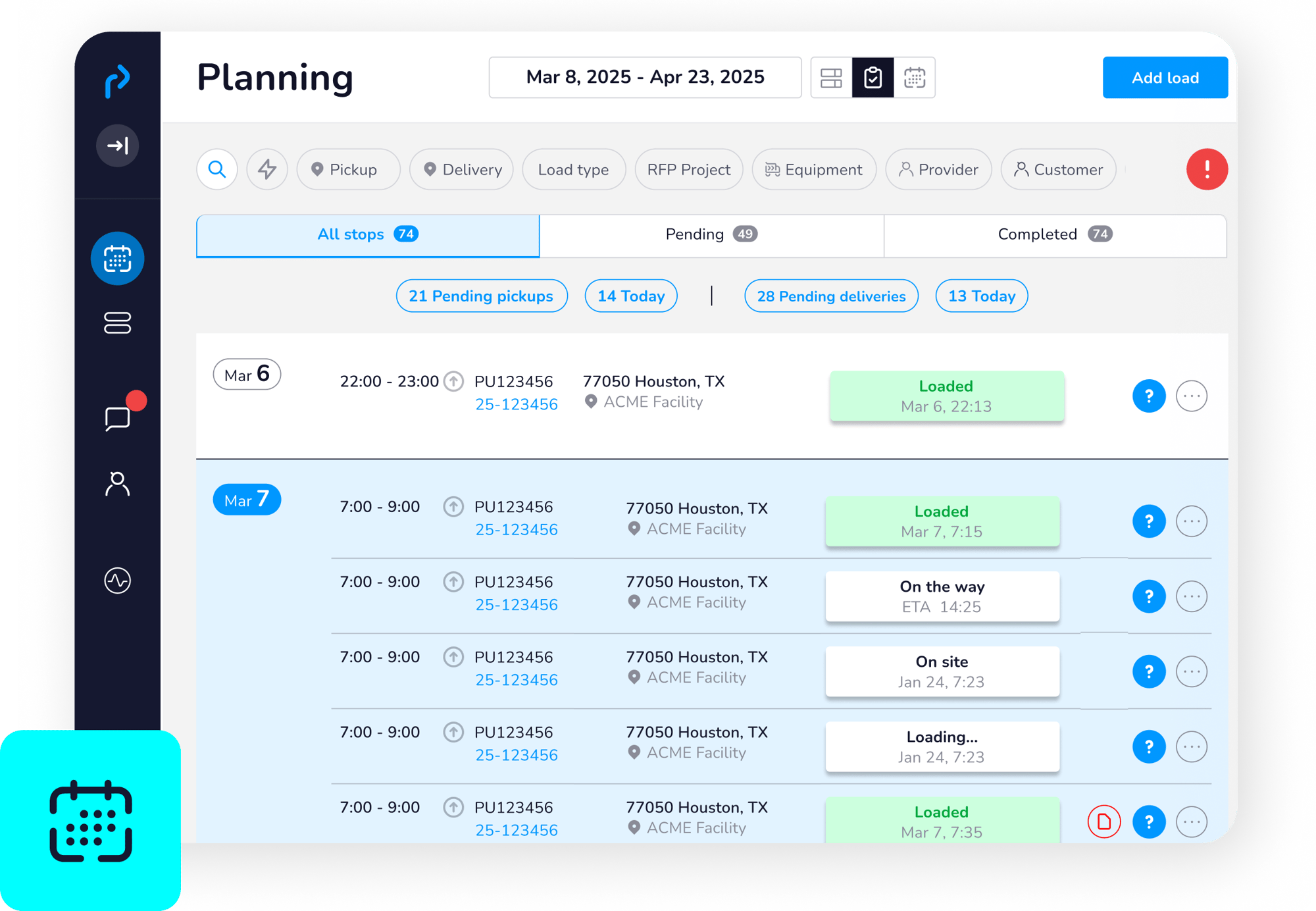The width and height of the screenshot is (1316, 911).
Task: Click the lightning bolt quick filter icon
Action: coord(267,170)
